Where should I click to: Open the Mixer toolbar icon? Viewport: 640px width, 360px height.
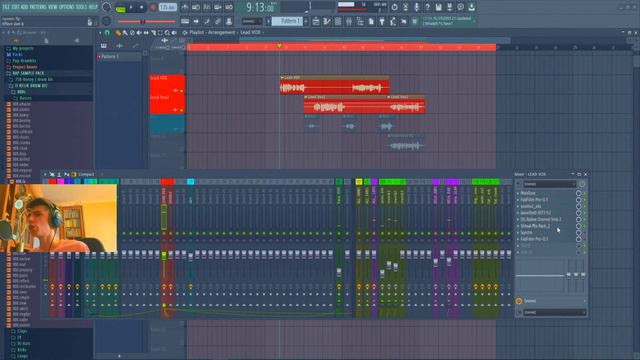pos(349,21)
